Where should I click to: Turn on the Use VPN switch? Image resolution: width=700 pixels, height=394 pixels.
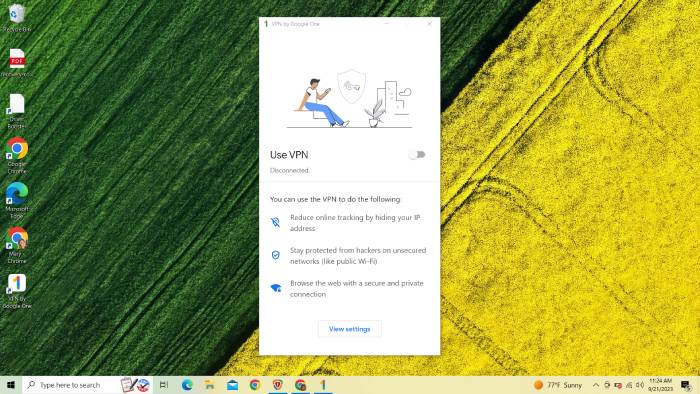click(x=417, y=155)
